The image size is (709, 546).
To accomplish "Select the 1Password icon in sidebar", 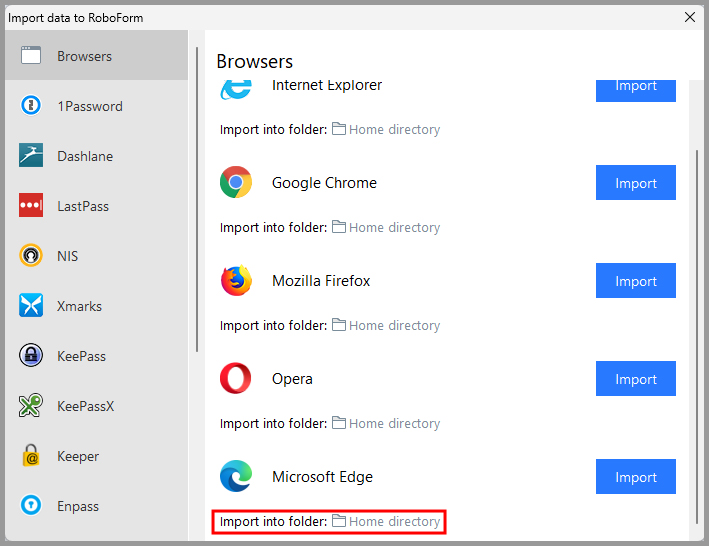I will 31,106.
